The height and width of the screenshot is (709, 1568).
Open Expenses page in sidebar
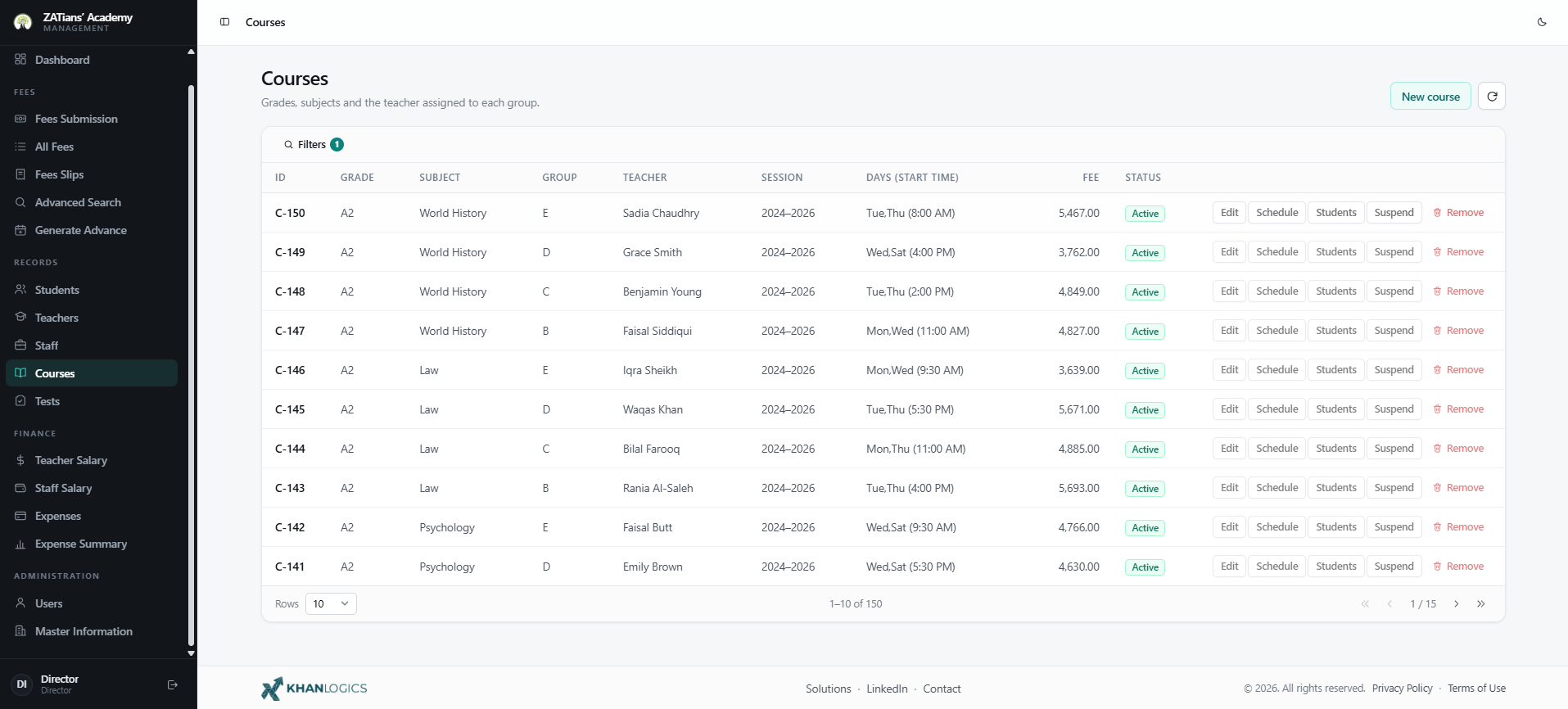pos(92,516)
